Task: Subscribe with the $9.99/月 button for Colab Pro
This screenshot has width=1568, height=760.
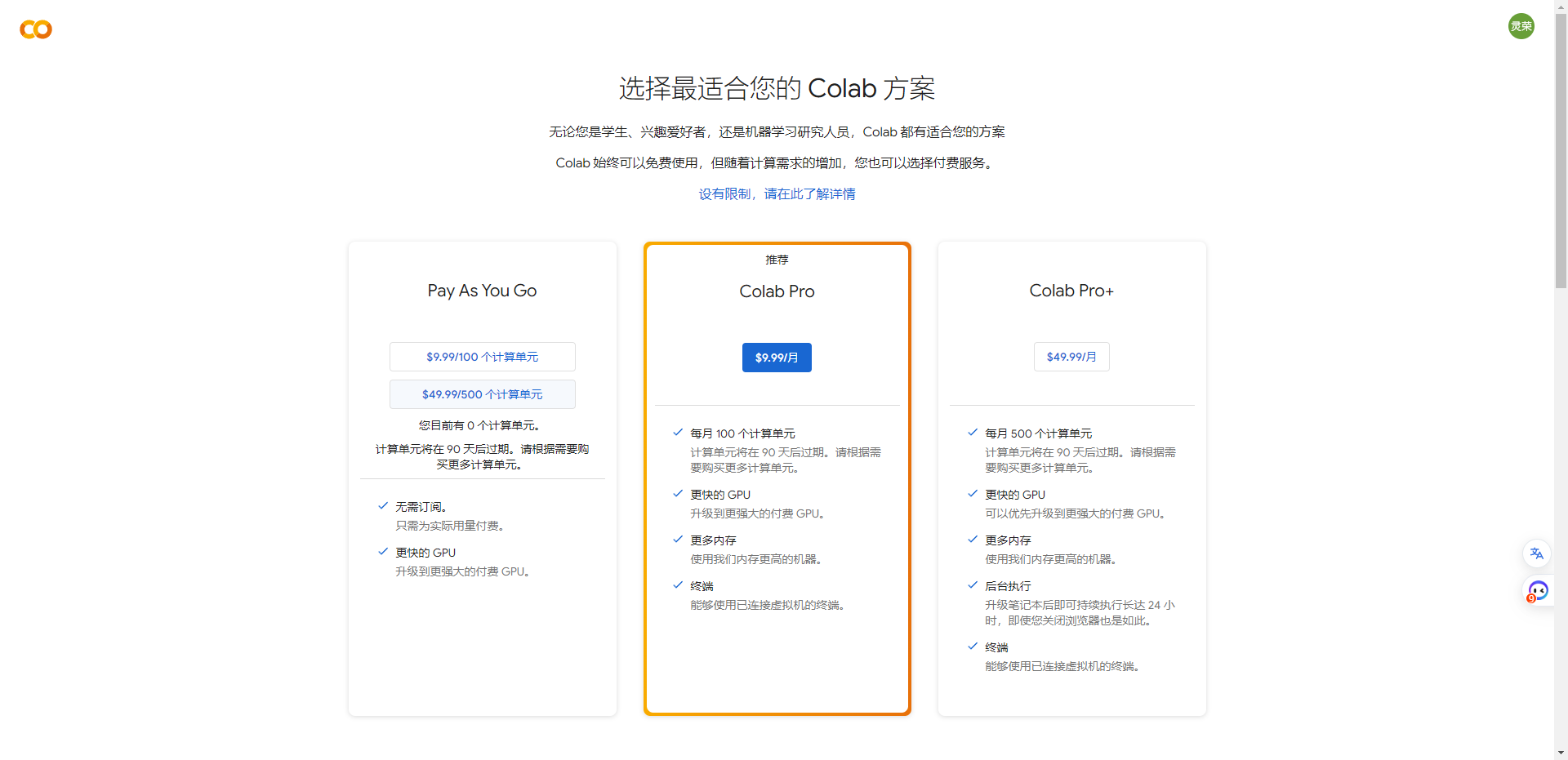Action: pyautogui.click(x=777, y=357)
